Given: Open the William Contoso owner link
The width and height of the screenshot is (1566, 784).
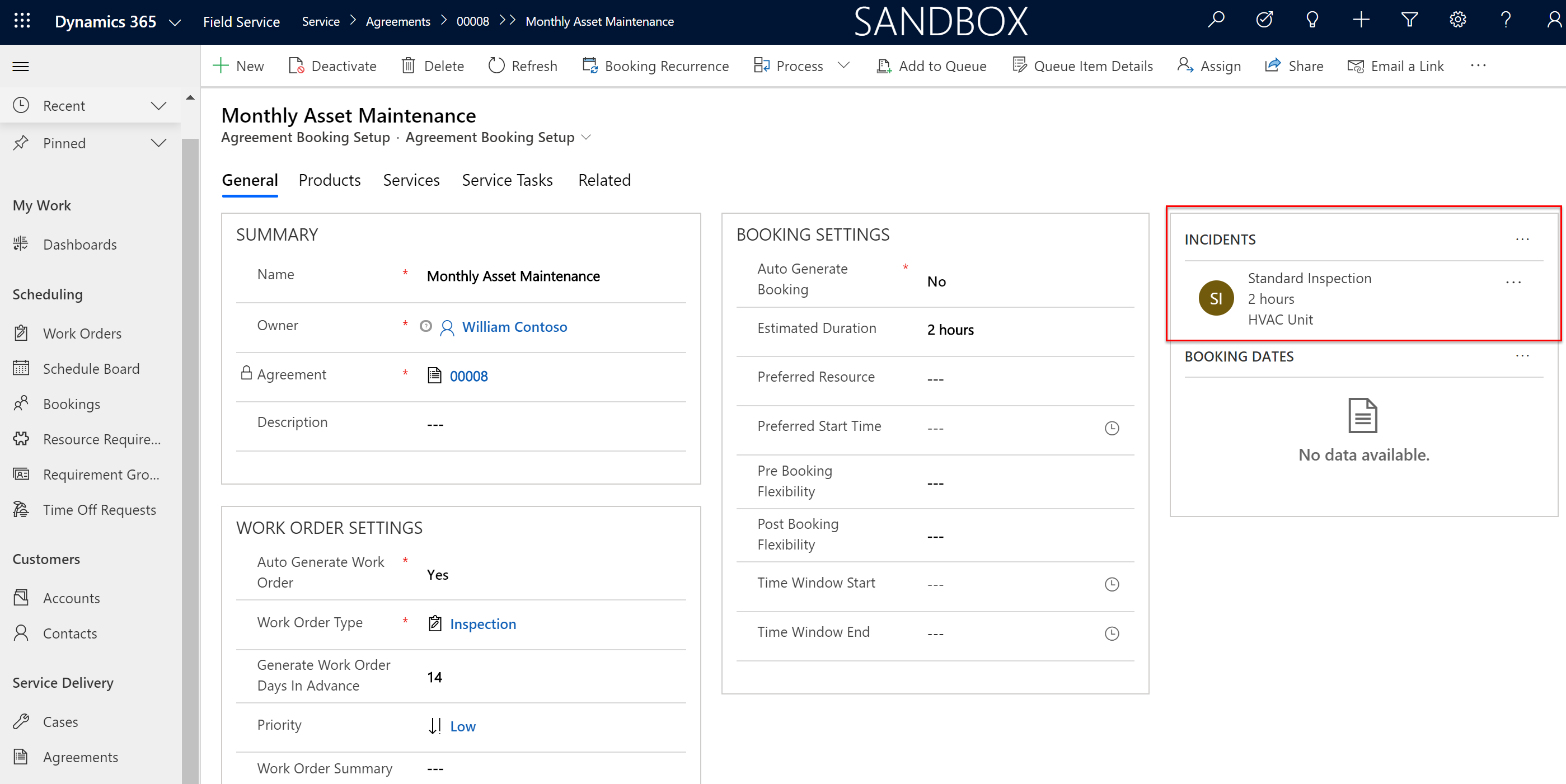Looking at the screenshot, I should [514, 327].
